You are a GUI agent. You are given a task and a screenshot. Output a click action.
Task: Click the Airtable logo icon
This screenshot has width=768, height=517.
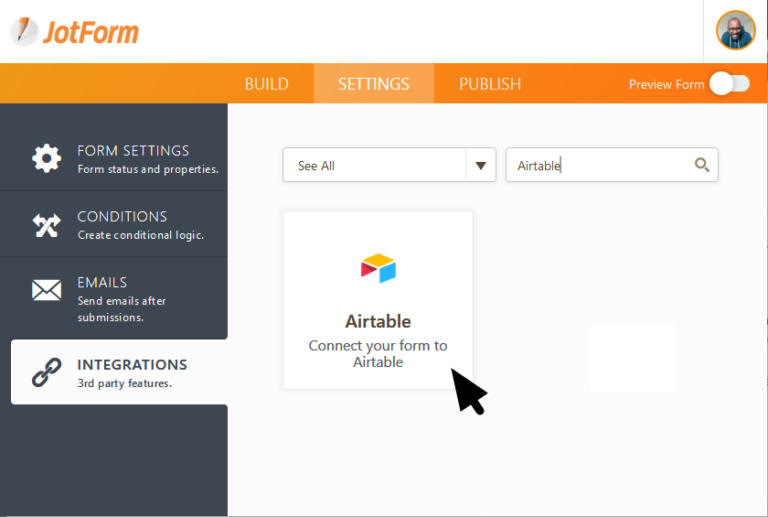[x=378, y=268]
